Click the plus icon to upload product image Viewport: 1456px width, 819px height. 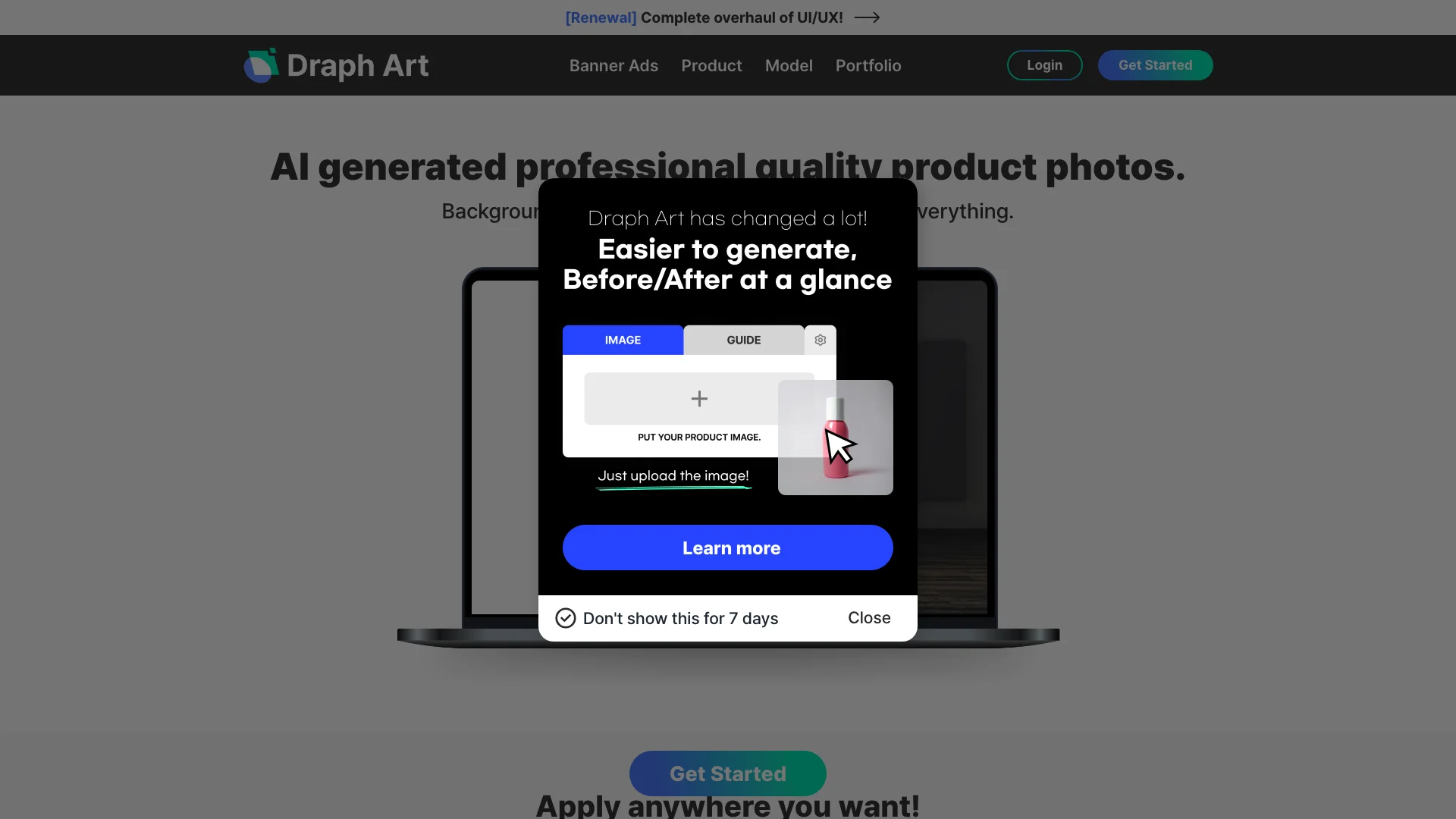pos(699,398)
